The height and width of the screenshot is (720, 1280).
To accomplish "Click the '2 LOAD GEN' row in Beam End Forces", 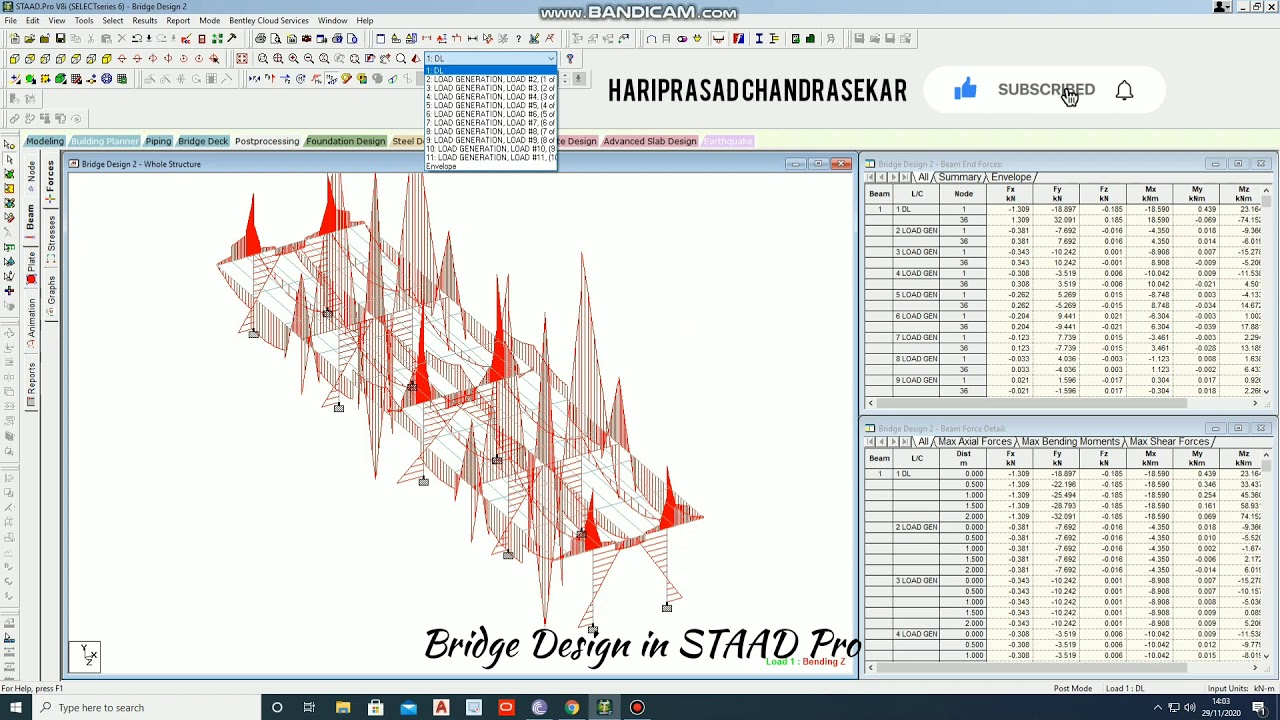I will coord(1064,231).
